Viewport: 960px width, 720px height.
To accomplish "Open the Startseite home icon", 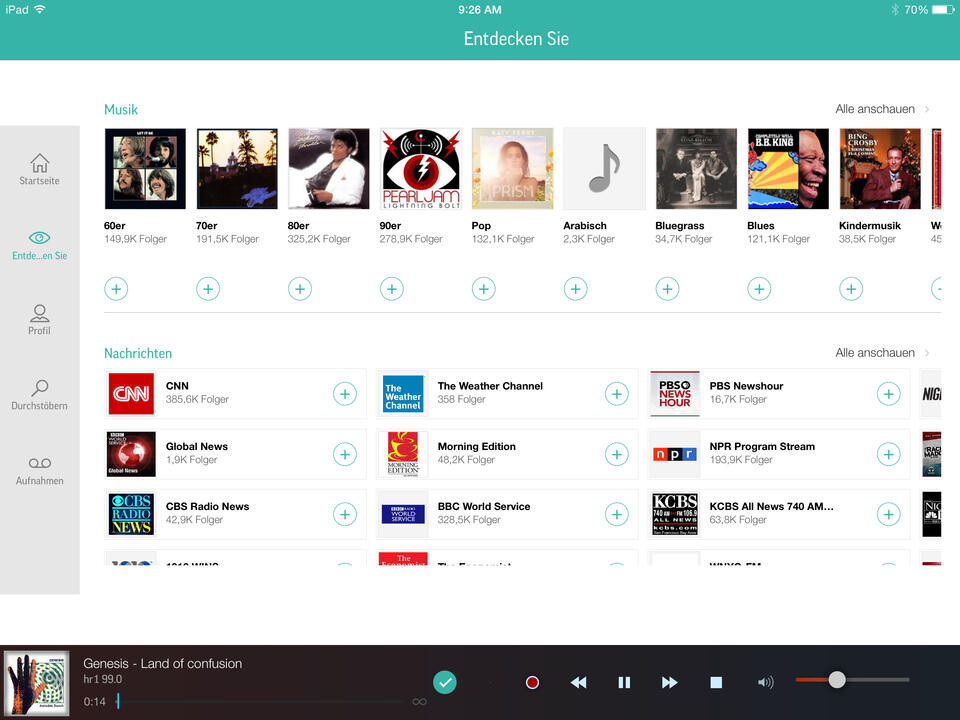I will (39, 168).
